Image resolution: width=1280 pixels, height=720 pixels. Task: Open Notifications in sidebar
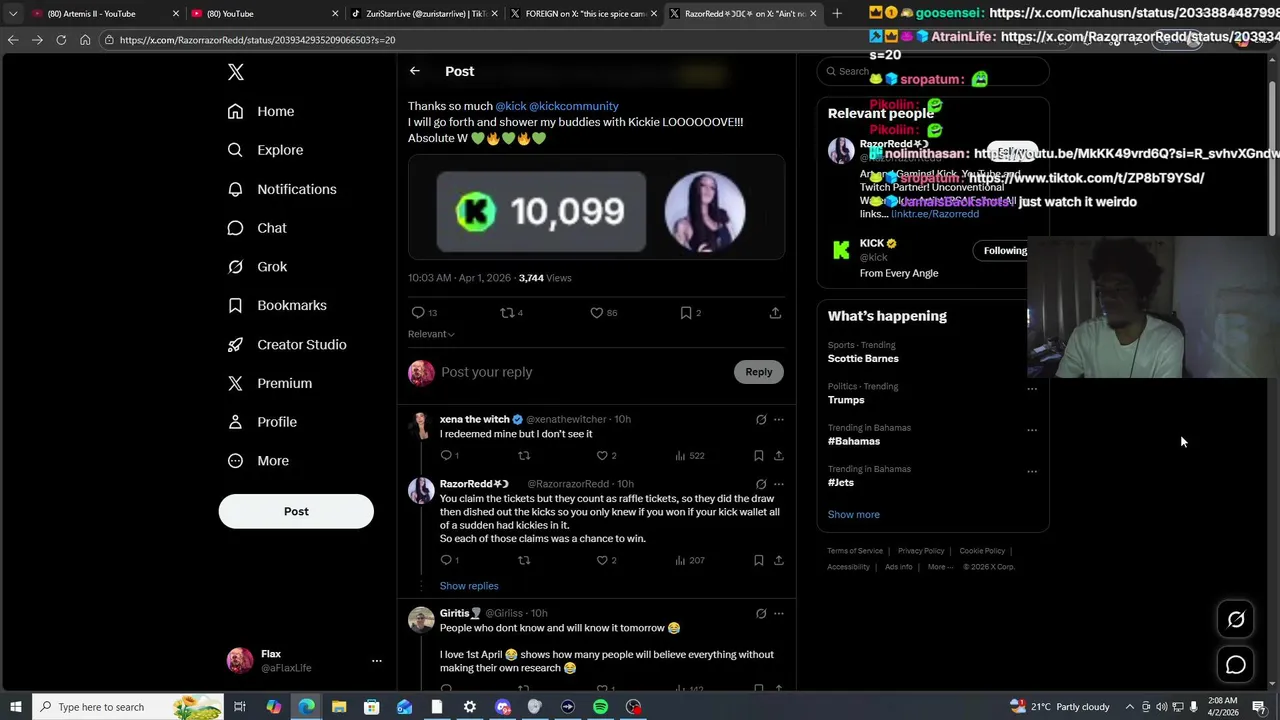coord(282,189)
